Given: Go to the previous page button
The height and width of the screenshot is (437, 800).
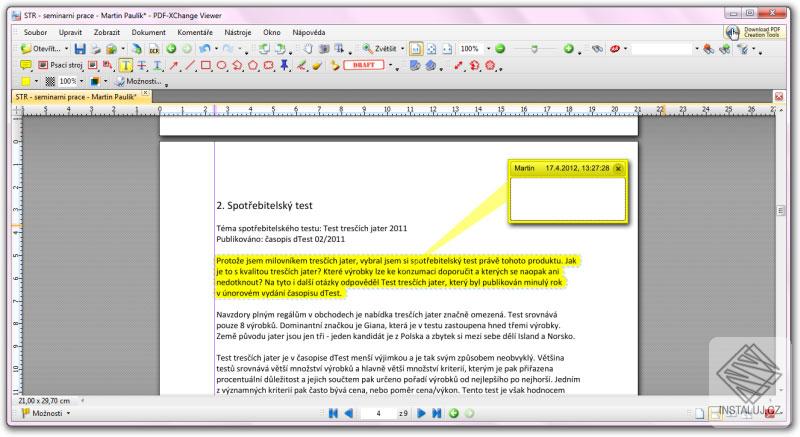Looking at the screenshot, I should tap(349, 413).
